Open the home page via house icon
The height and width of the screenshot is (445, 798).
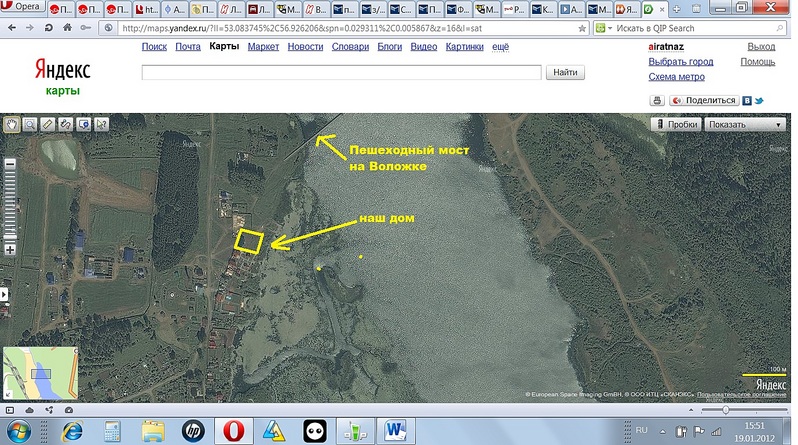(67, 28)
